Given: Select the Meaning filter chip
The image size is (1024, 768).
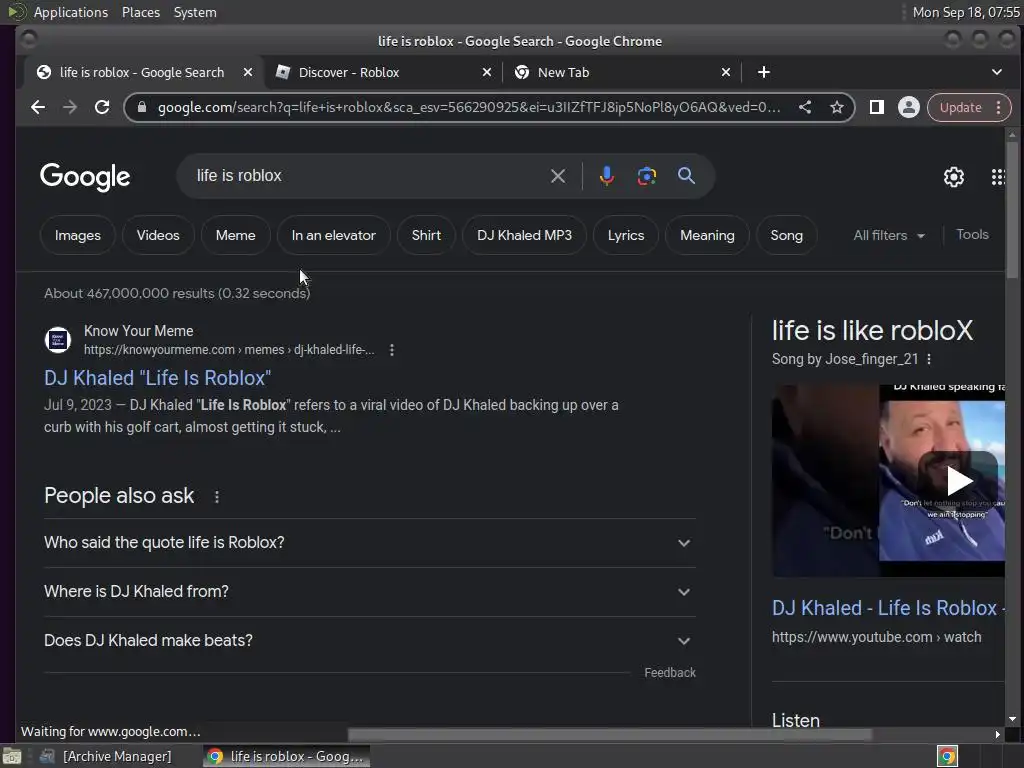Looking at the screenshot, I should pyautogui.click(x=707, y=235).
